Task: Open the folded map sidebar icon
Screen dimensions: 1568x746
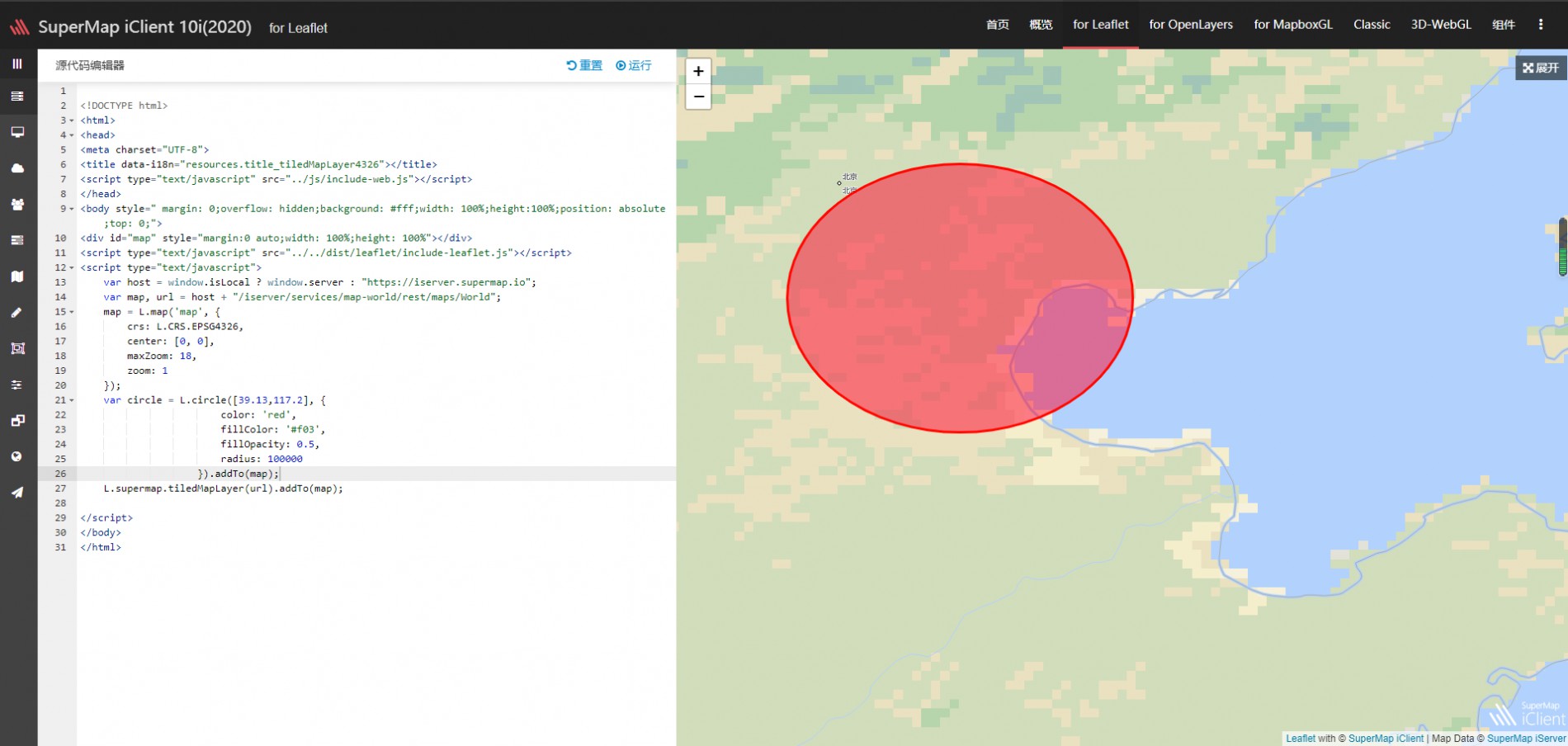Action: tap(17, 276)
